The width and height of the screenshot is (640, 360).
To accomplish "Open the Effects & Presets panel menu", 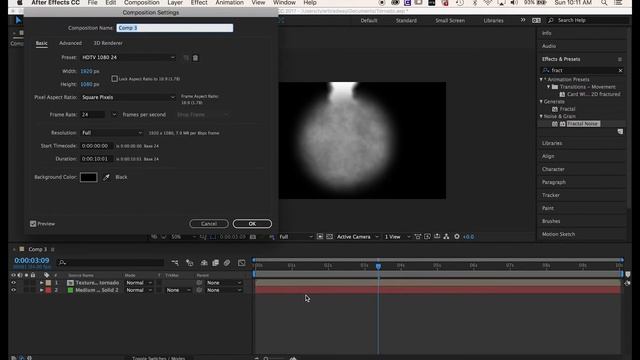I will pyautogui.click(x=620, y=59).
